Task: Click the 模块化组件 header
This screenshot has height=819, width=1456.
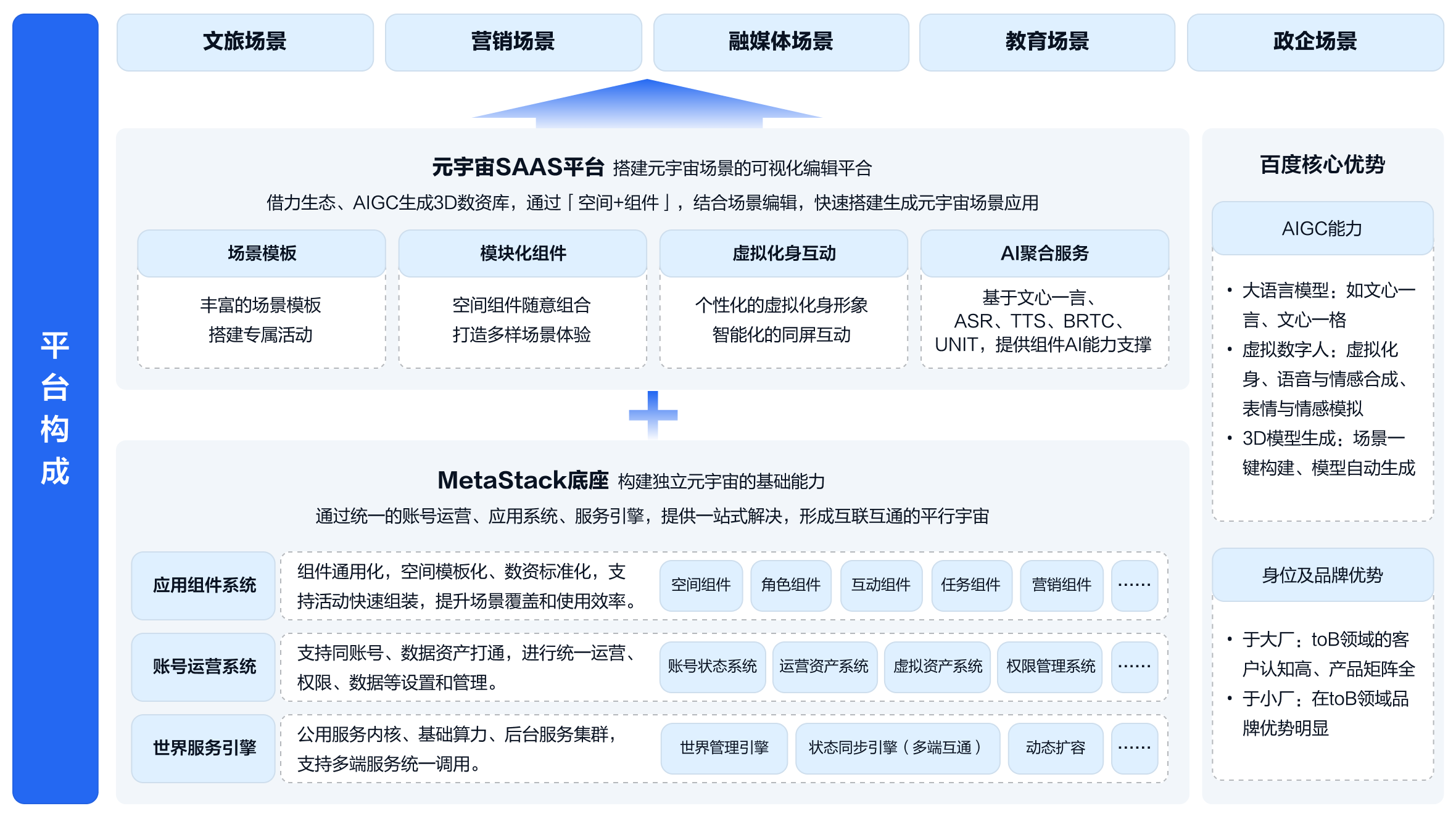Action: coord(523,253)
